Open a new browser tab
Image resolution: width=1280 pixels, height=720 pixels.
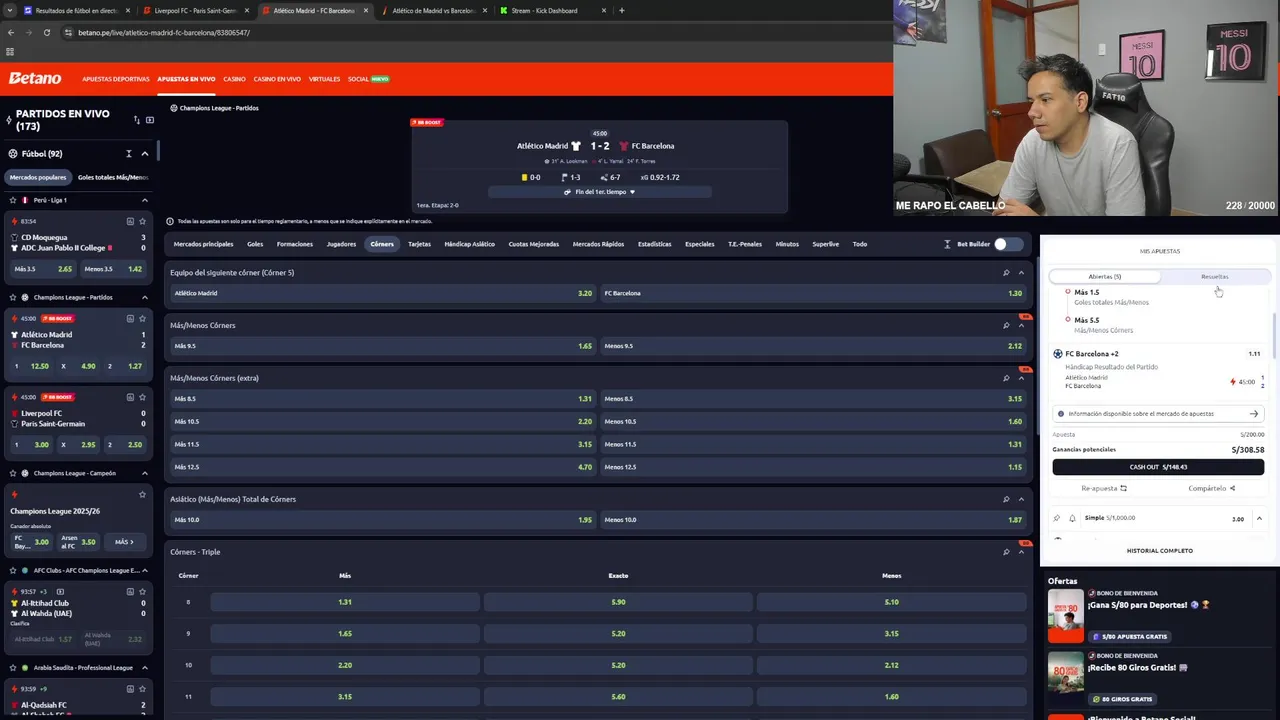(x=622, y=10)
